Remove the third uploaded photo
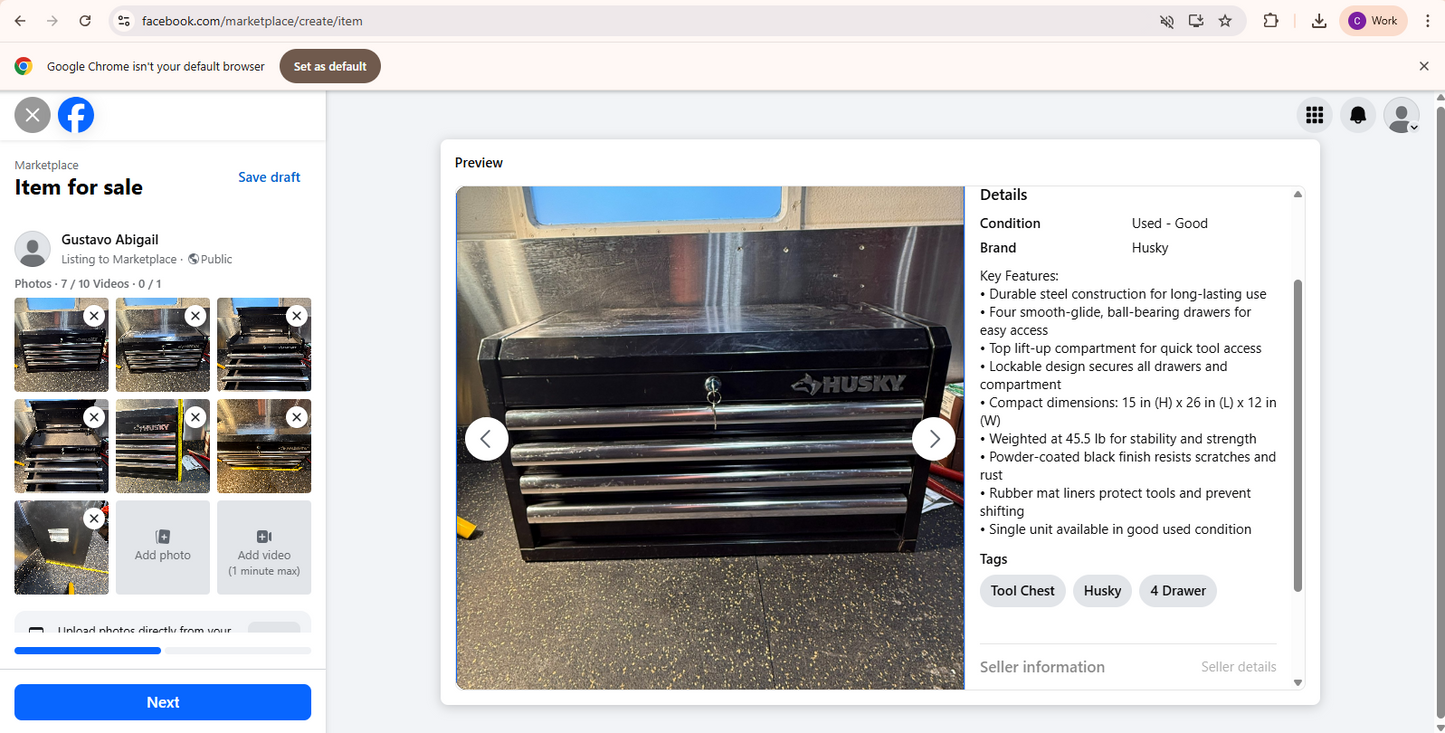 click(296, 316)
